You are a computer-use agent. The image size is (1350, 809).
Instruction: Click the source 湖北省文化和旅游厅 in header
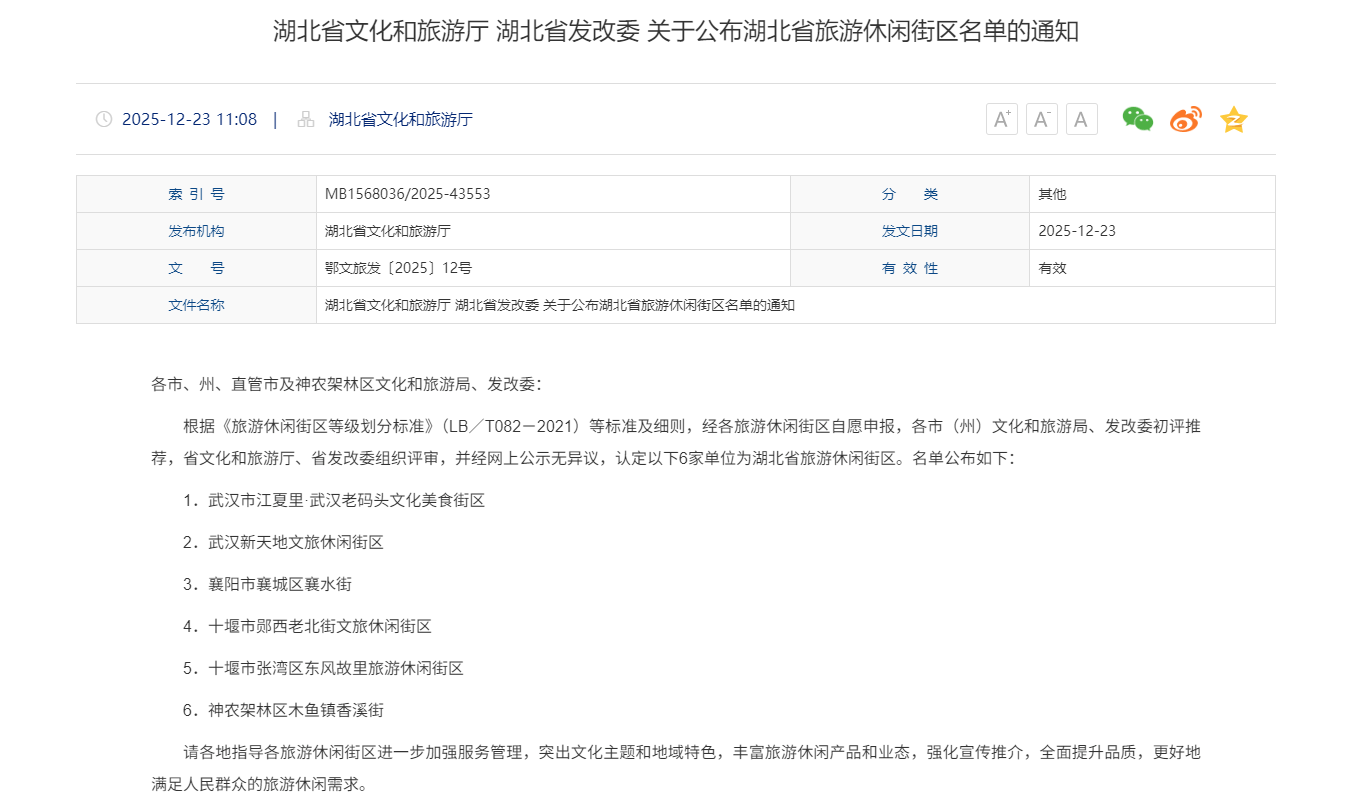tap(400, 120)
